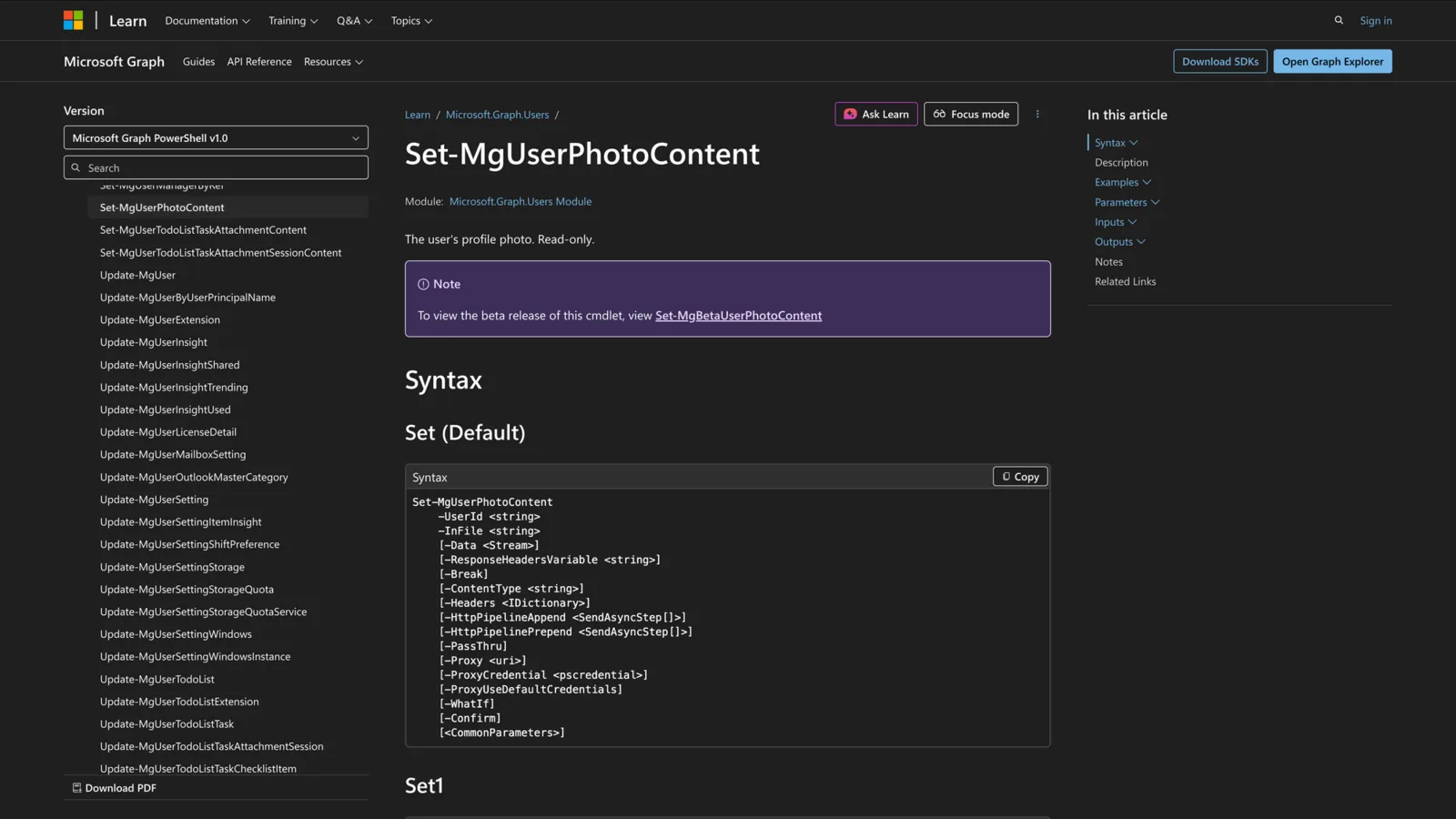Open Update-MgUserSettingItemInsight in the sidebar
This screenshot has width=1456, height=819.
(x=181, y=522)
